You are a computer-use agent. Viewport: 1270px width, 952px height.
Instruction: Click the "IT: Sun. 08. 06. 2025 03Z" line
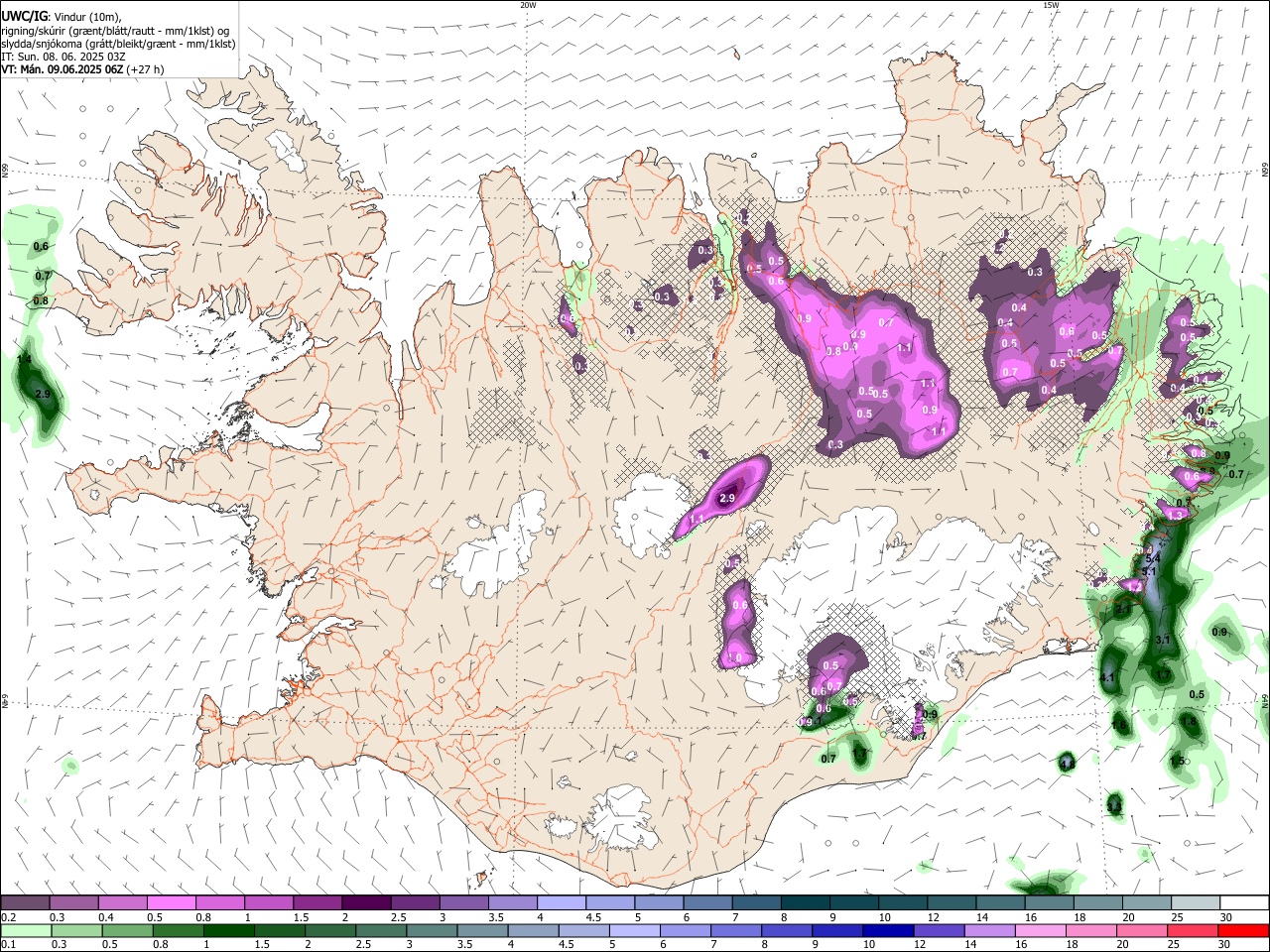click(x=63, y=57)
